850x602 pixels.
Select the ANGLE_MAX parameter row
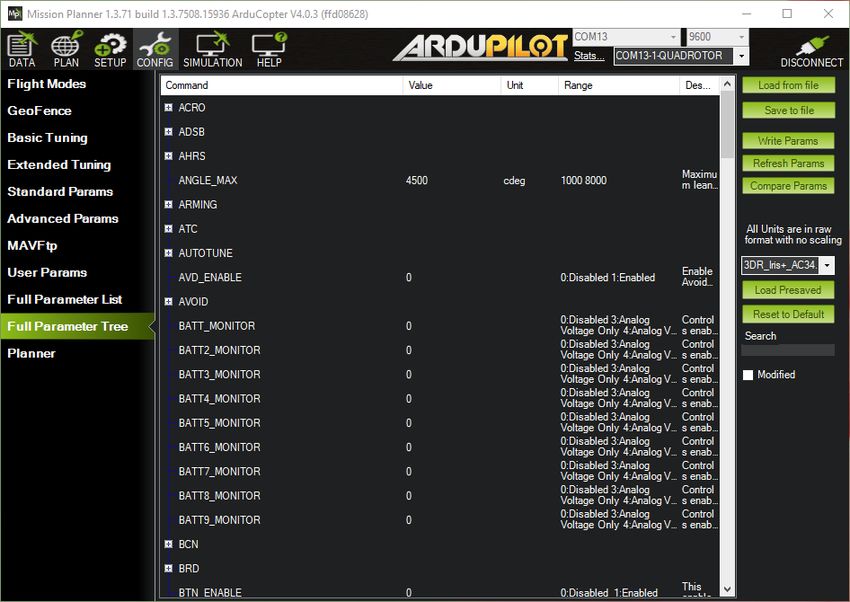coord(441,180)
